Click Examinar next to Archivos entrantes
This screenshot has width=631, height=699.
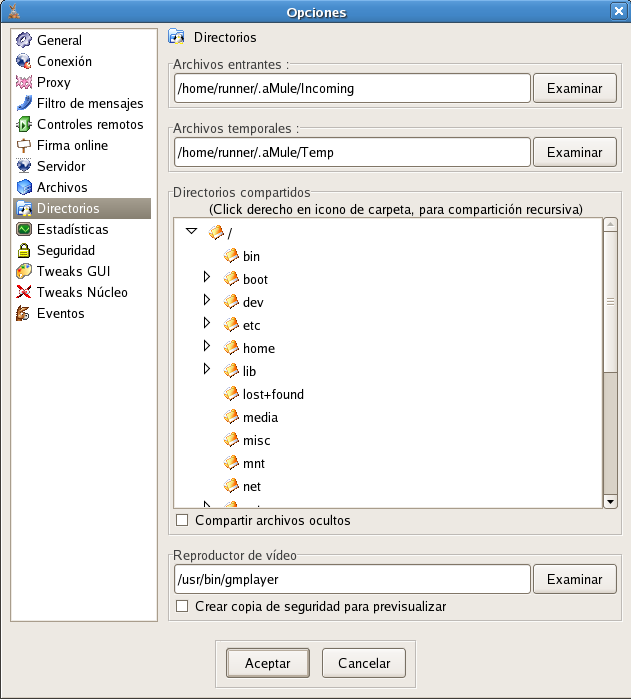pos(574,88)
